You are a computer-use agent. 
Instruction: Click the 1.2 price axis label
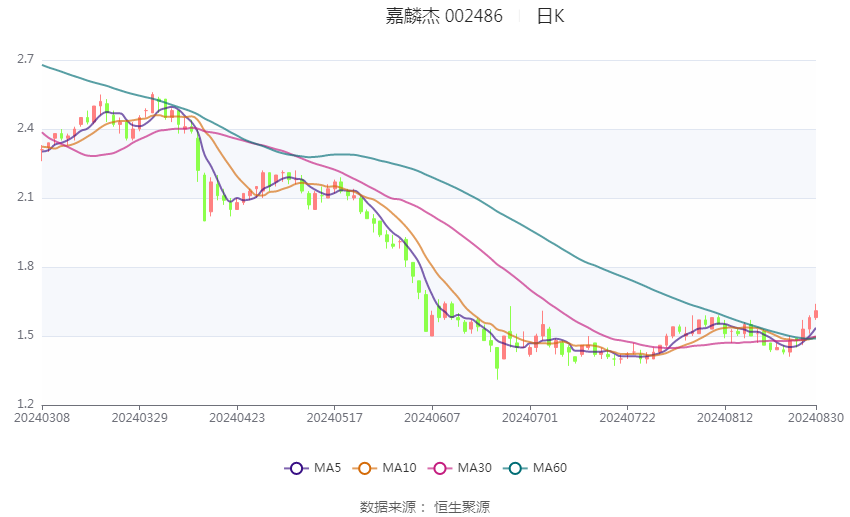(25, 404)
